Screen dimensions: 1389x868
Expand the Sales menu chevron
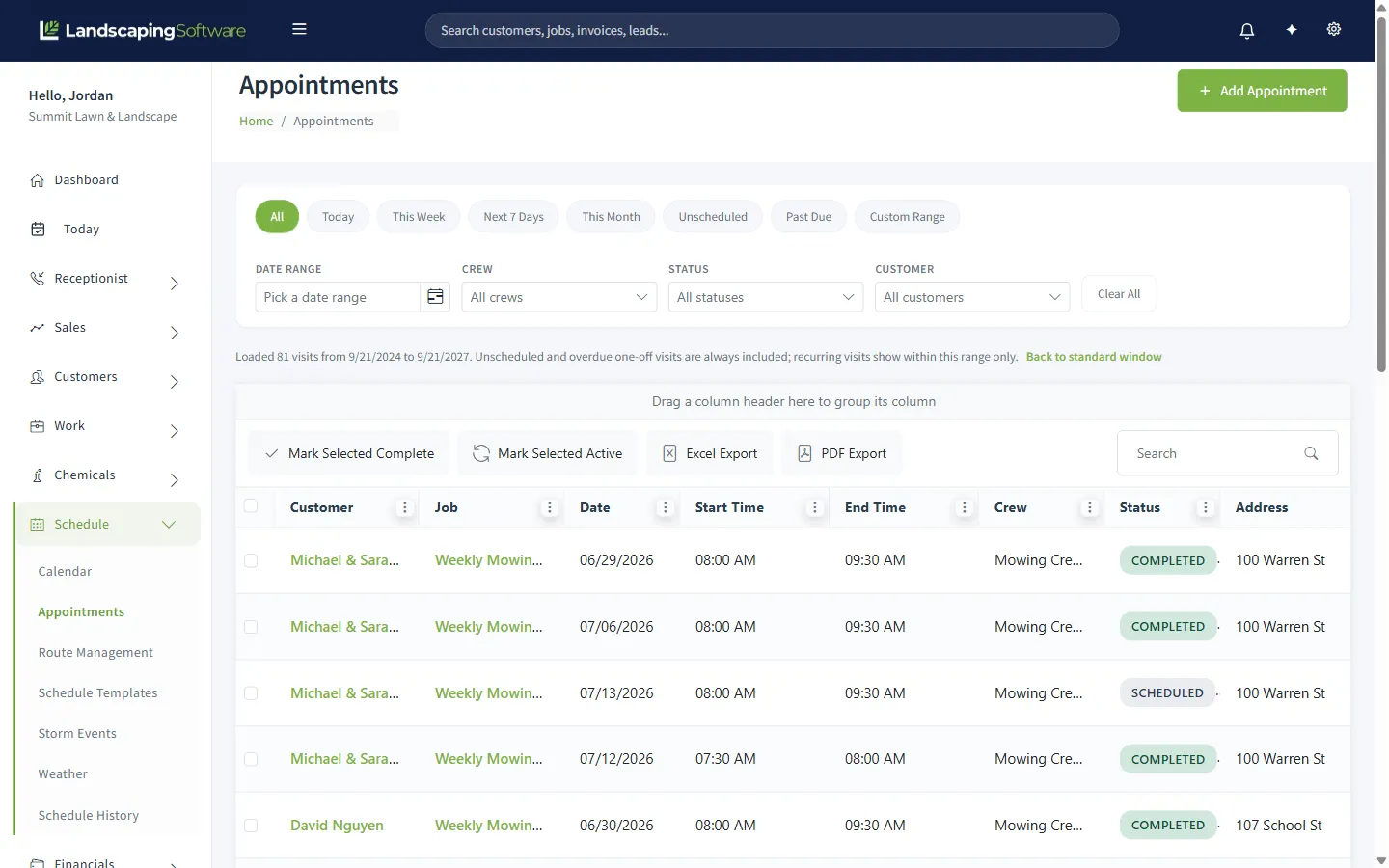tap(175, 332)
